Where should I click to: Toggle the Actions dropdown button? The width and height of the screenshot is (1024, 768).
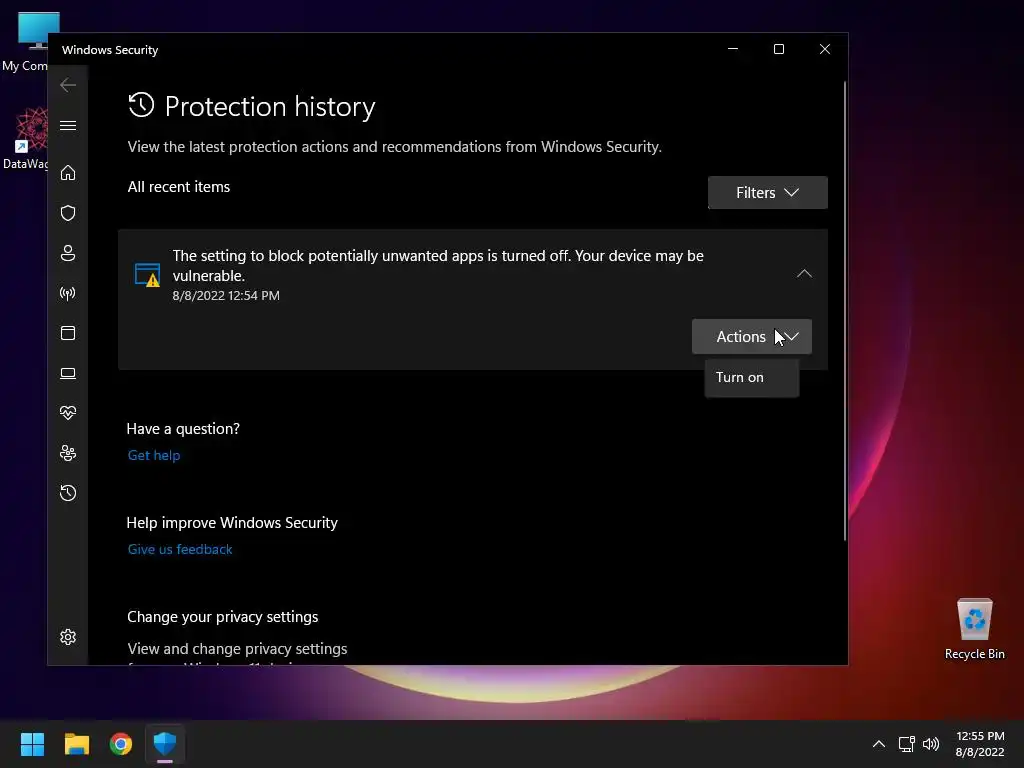(x=752, y=336)
